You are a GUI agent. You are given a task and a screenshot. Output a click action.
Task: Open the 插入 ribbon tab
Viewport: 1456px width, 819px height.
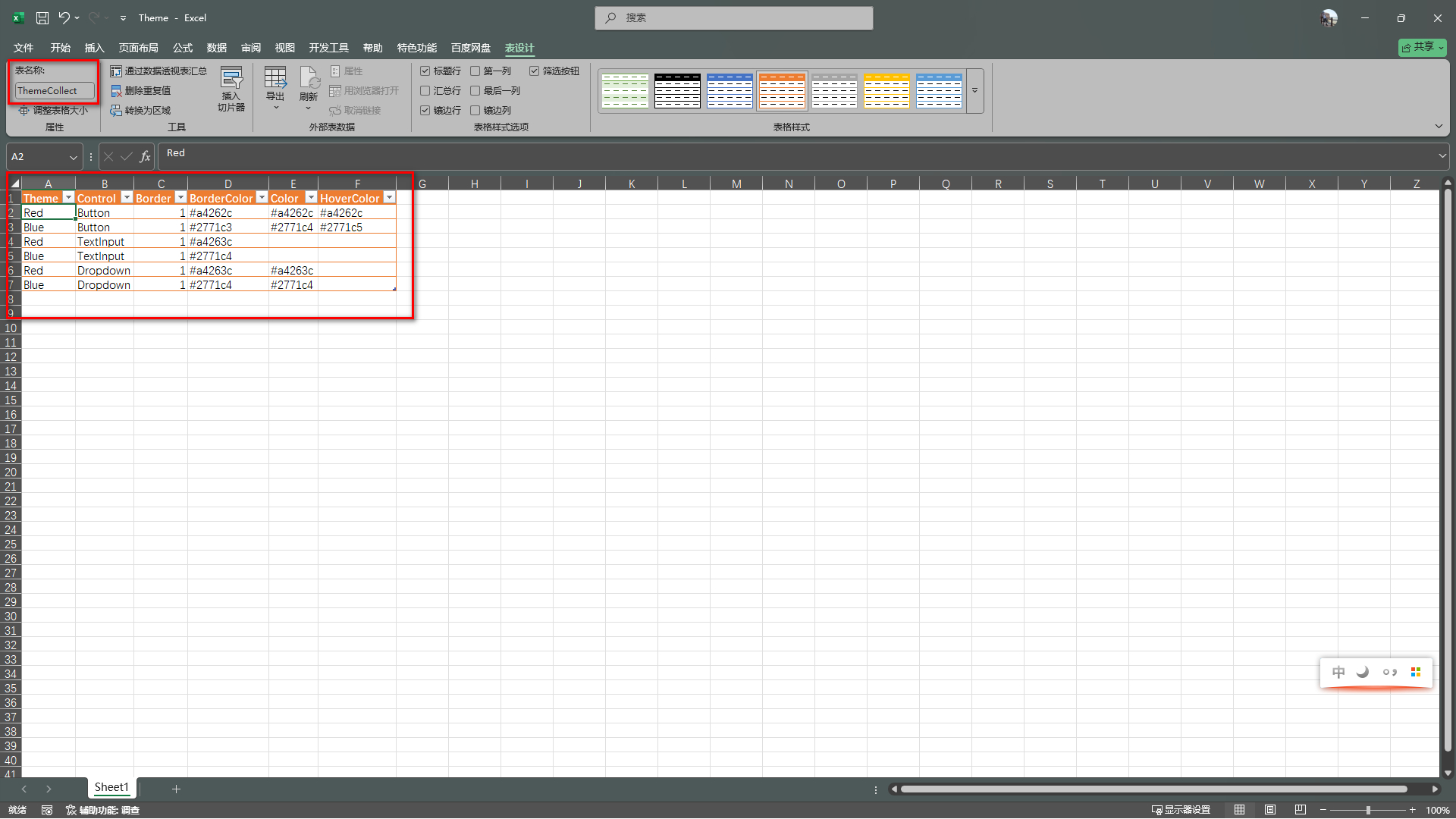[94, 48]
